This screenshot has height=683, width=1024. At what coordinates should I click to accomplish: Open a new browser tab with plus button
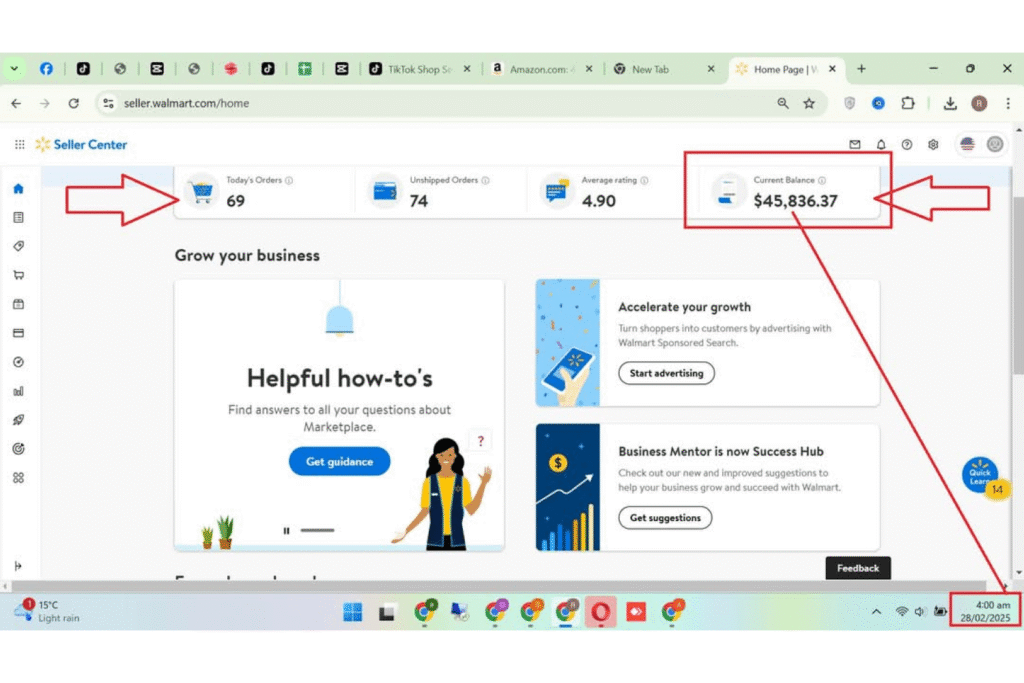coord(861,69)
